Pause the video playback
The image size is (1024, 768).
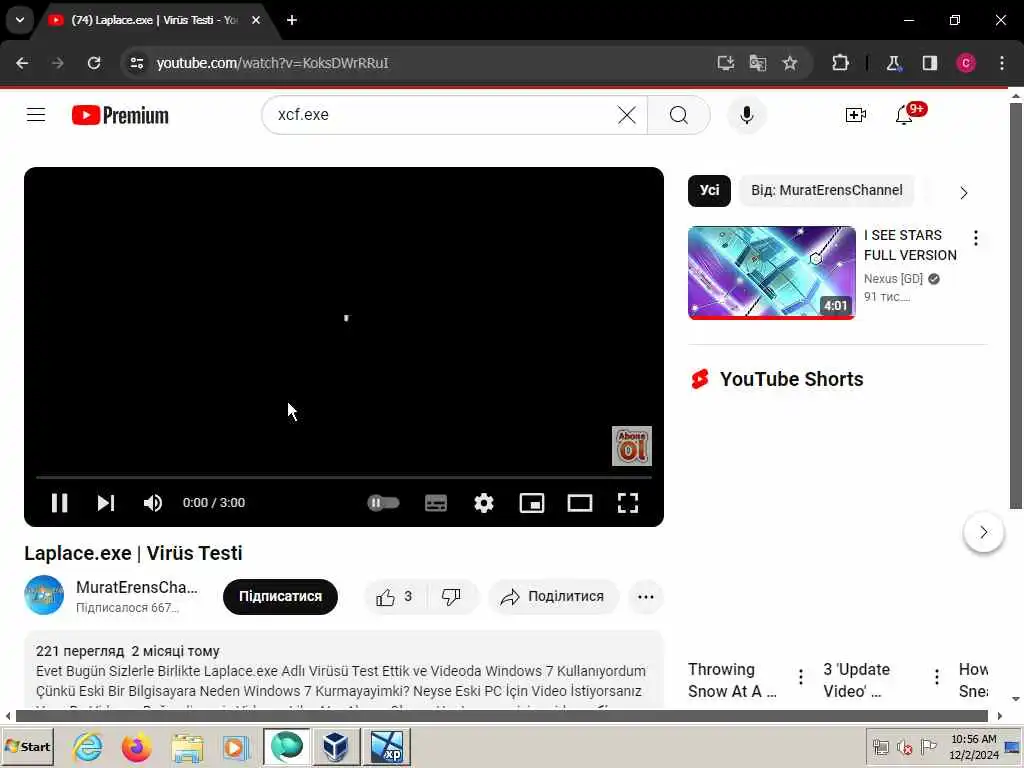tap(59, 503)
